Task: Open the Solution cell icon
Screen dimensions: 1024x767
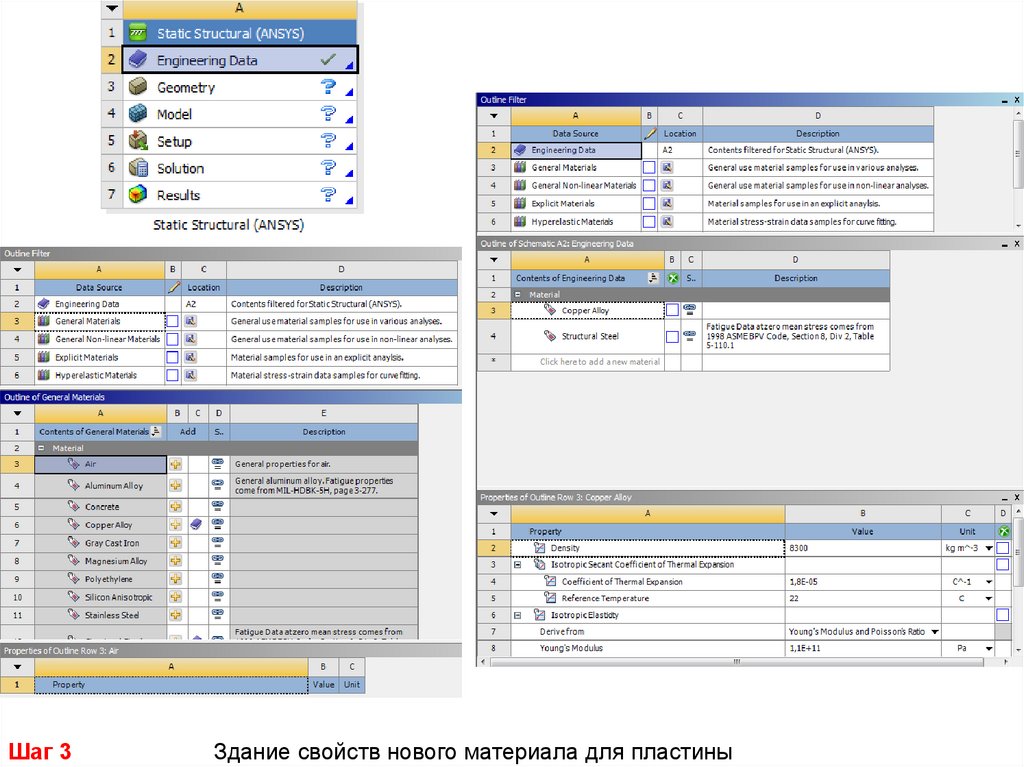Action: [x=138, y=168]
